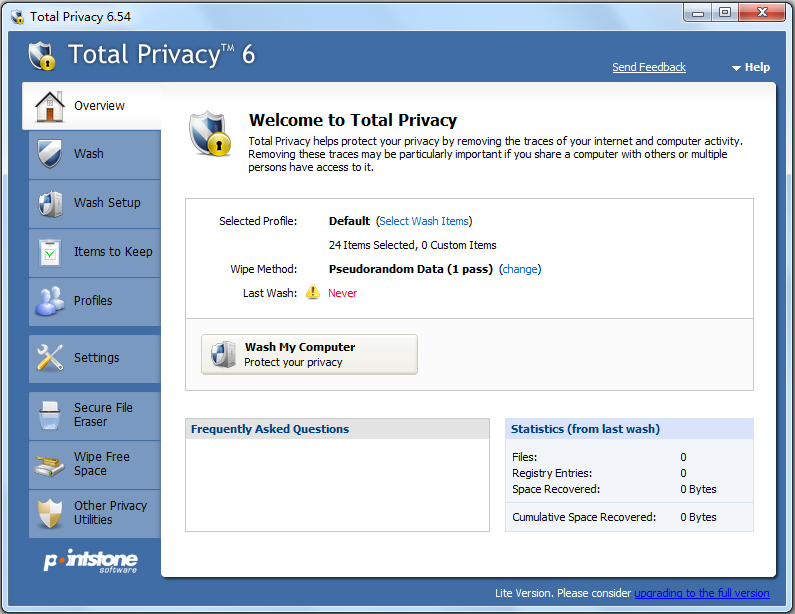This screenshot has width=795, height=614.
Task: Switch to the Wash tab
Action: click(95, 154)
